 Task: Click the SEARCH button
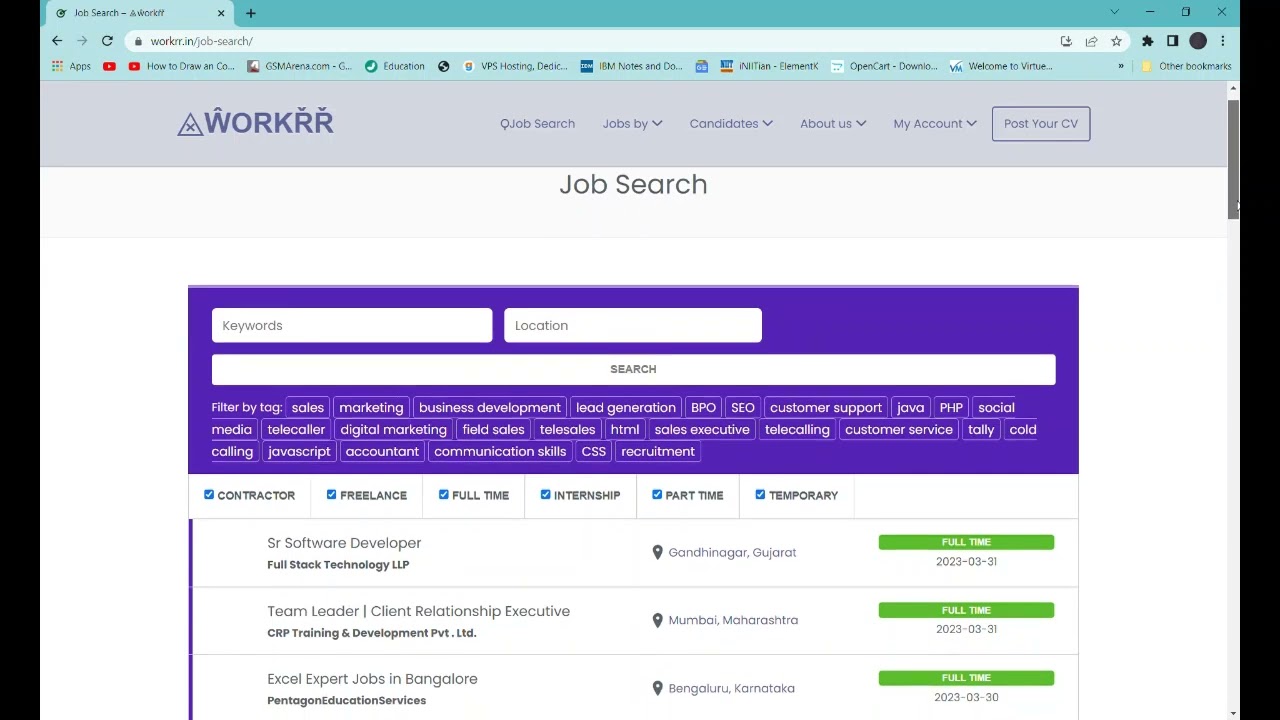pyautogui.click(x=633, y=369)
